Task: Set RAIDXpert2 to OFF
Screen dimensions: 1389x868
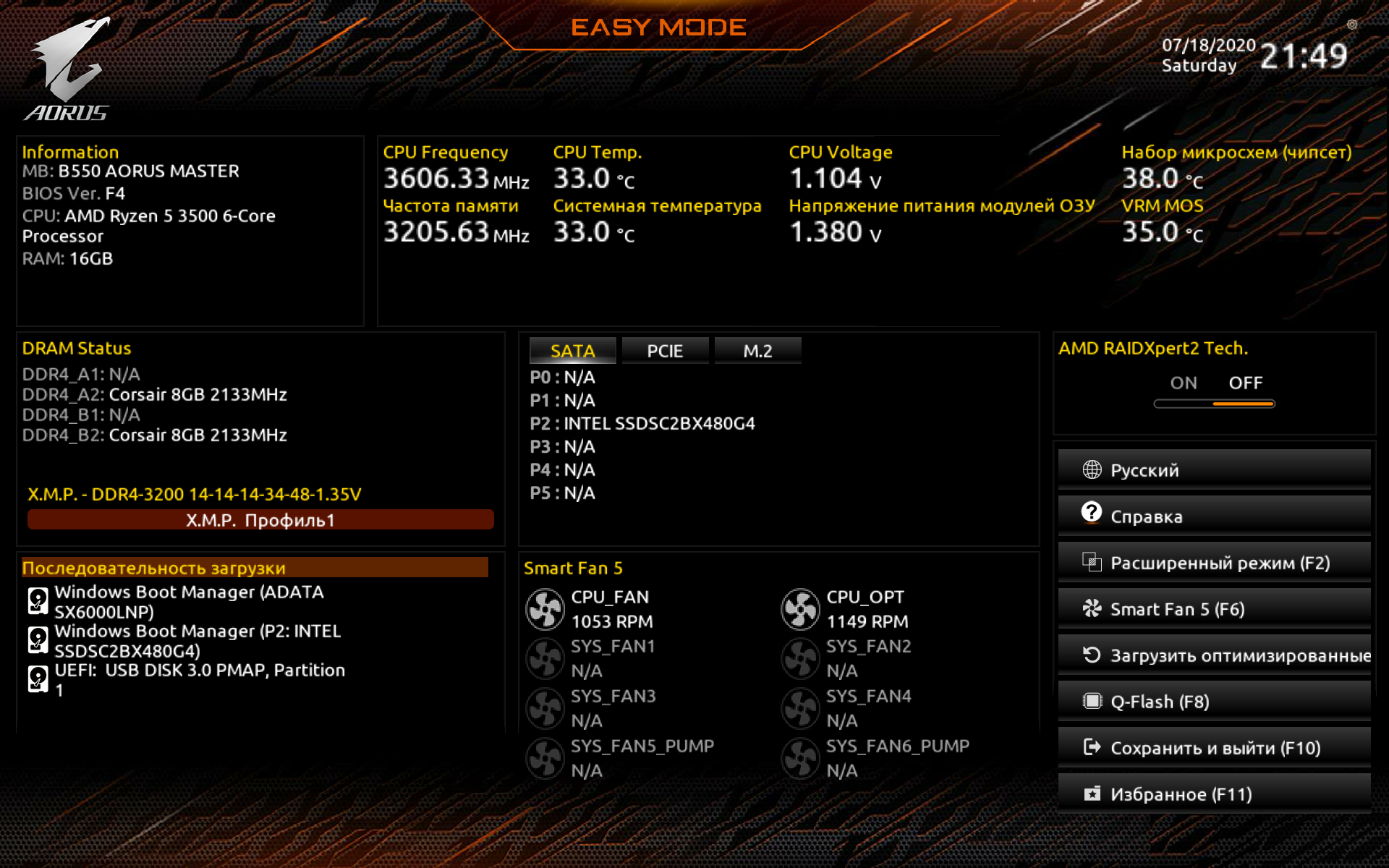Action: tap(1245, 383)
